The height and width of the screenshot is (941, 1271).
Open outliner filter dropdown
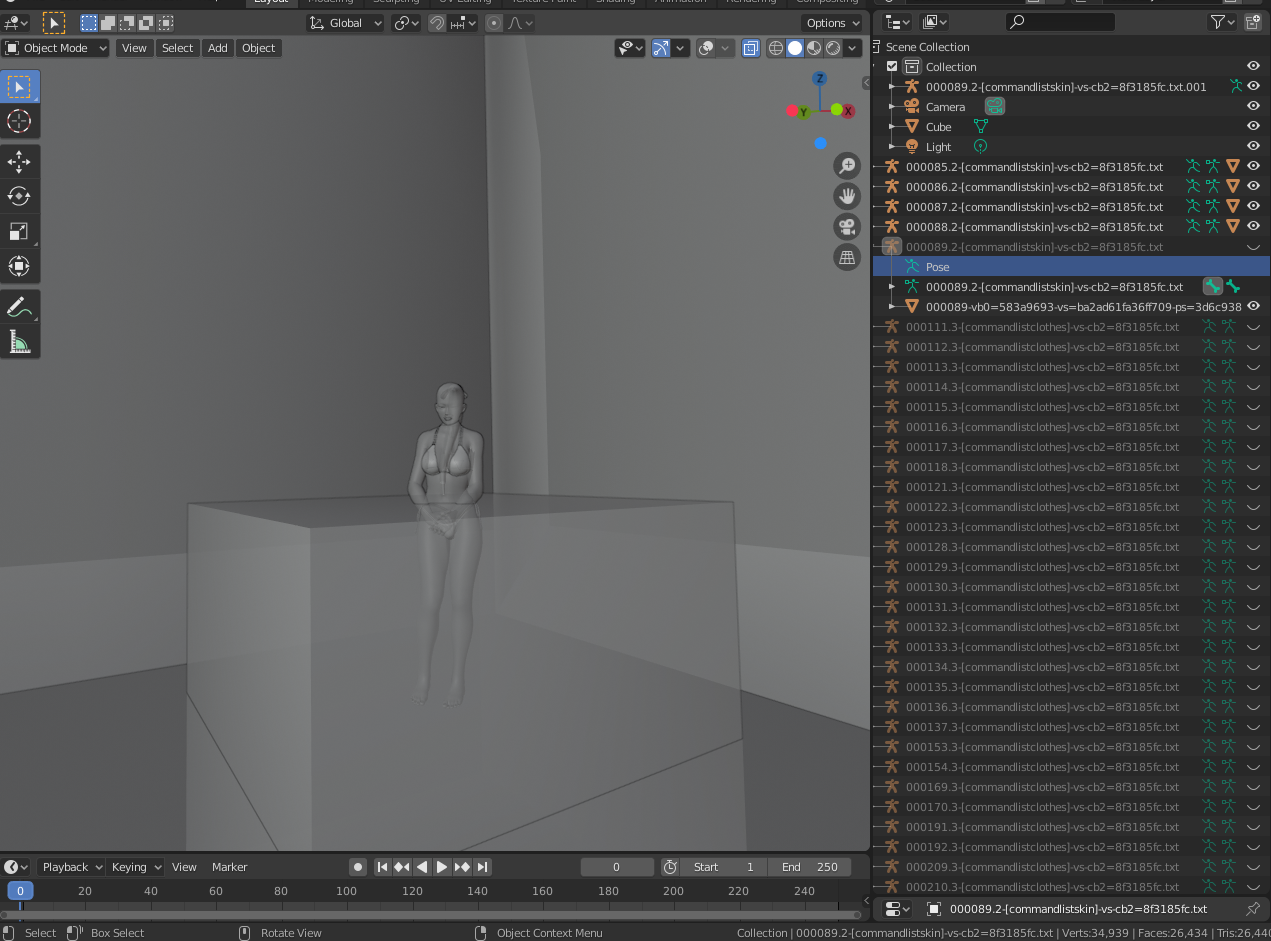[1222, 22]
